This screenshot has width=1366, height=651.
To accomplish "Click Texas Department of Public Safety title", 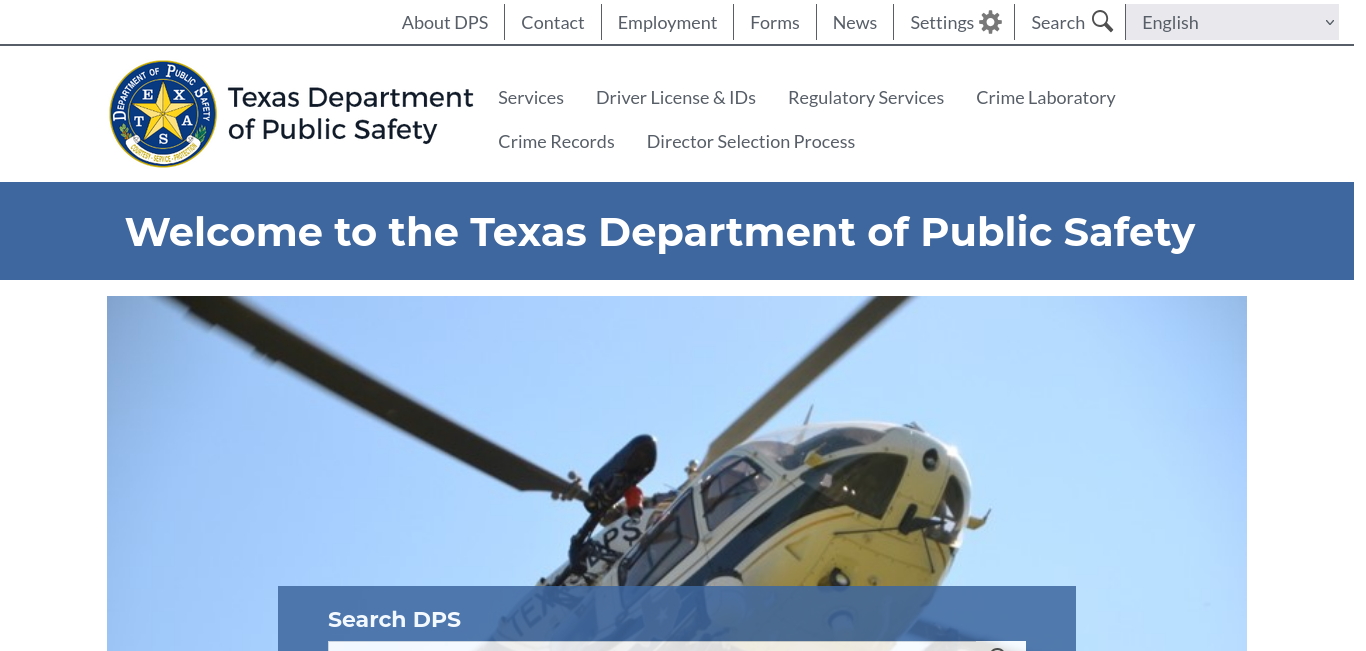I will pos(350,113).
